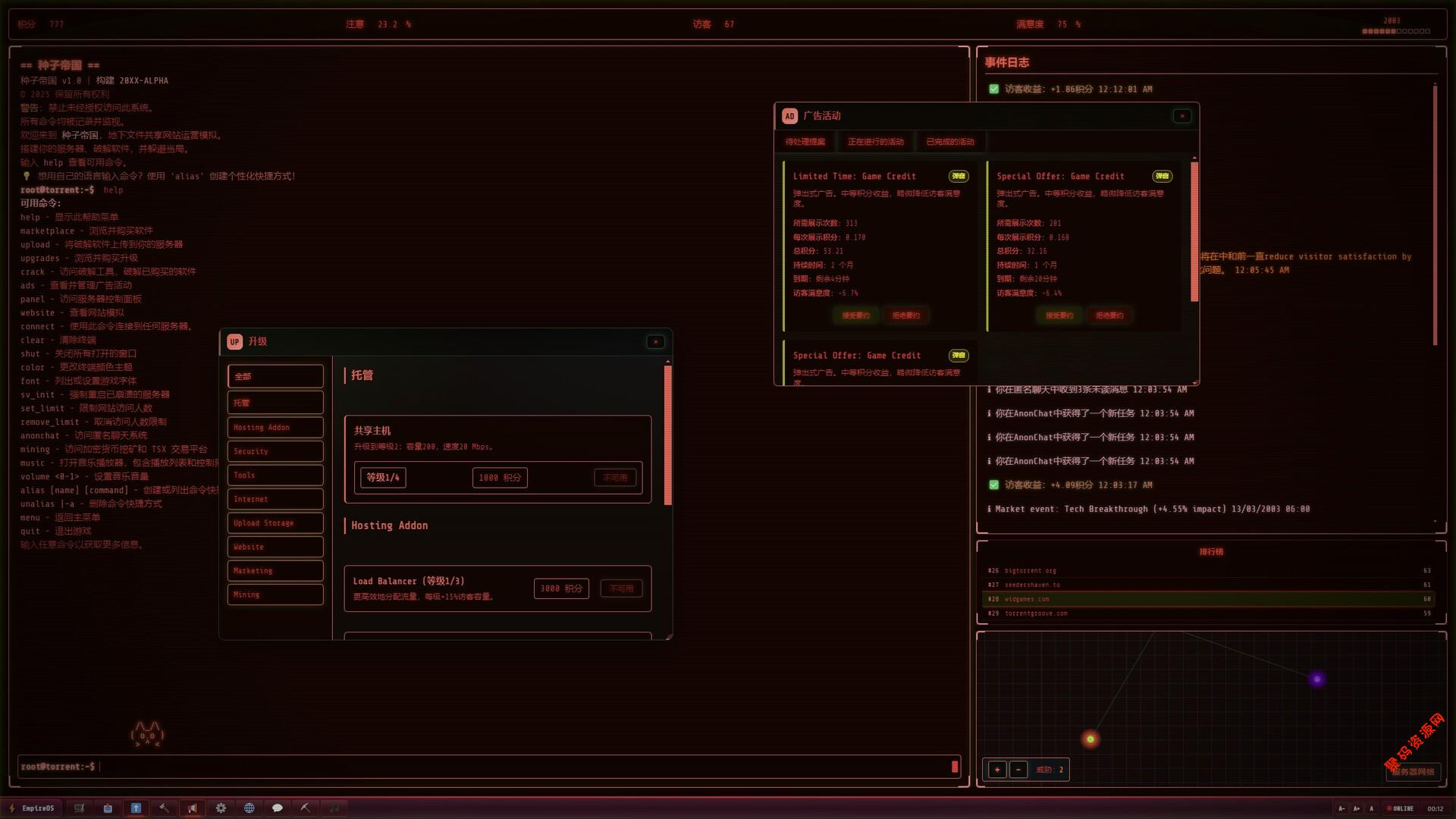Screen dimensions: 1456x819
Task: Zoom out network map with minus button
Action: [1018, 770]
